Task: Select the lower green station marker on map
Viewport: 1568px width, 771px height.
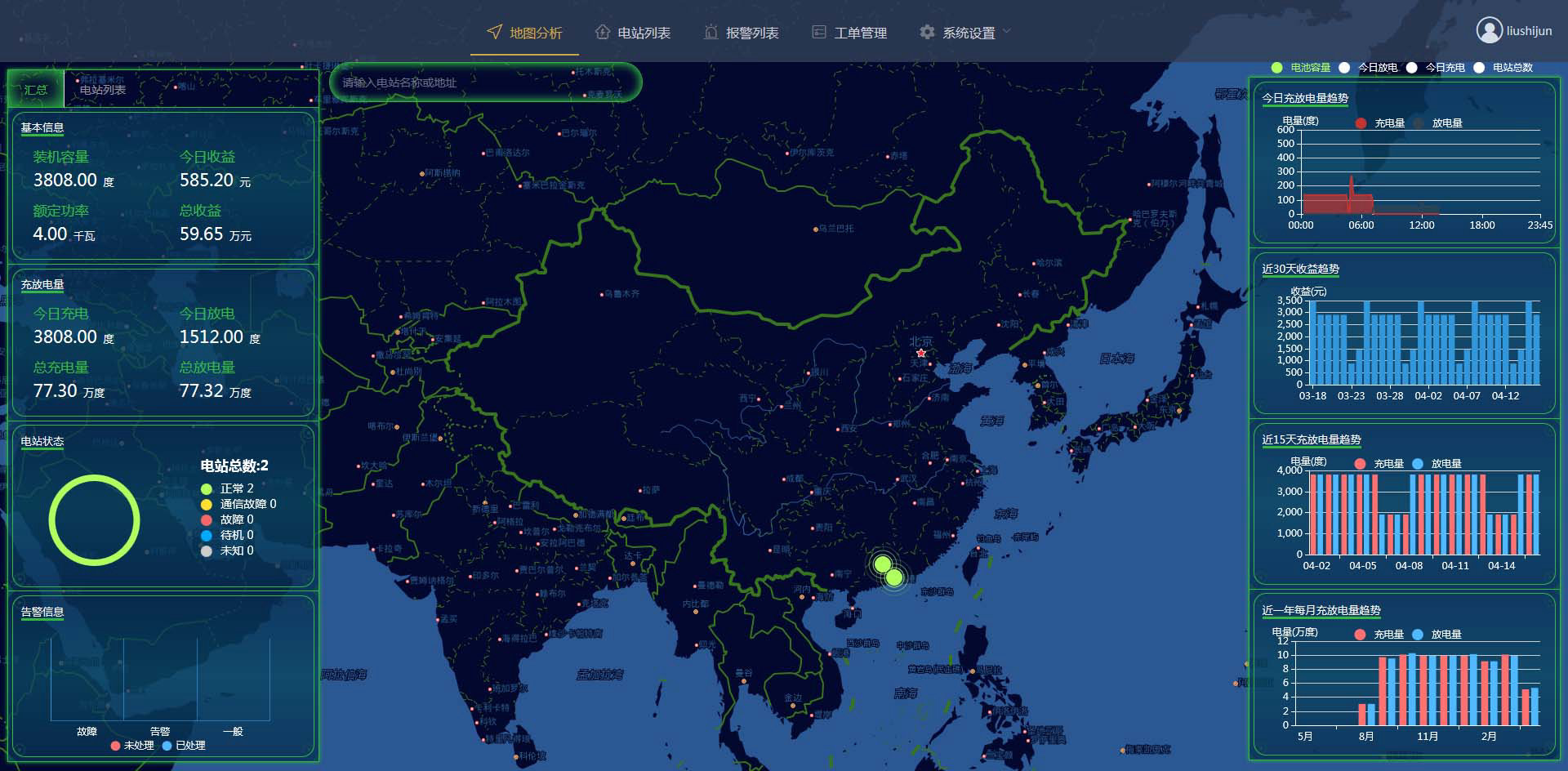Action: [x=894, y=578]
